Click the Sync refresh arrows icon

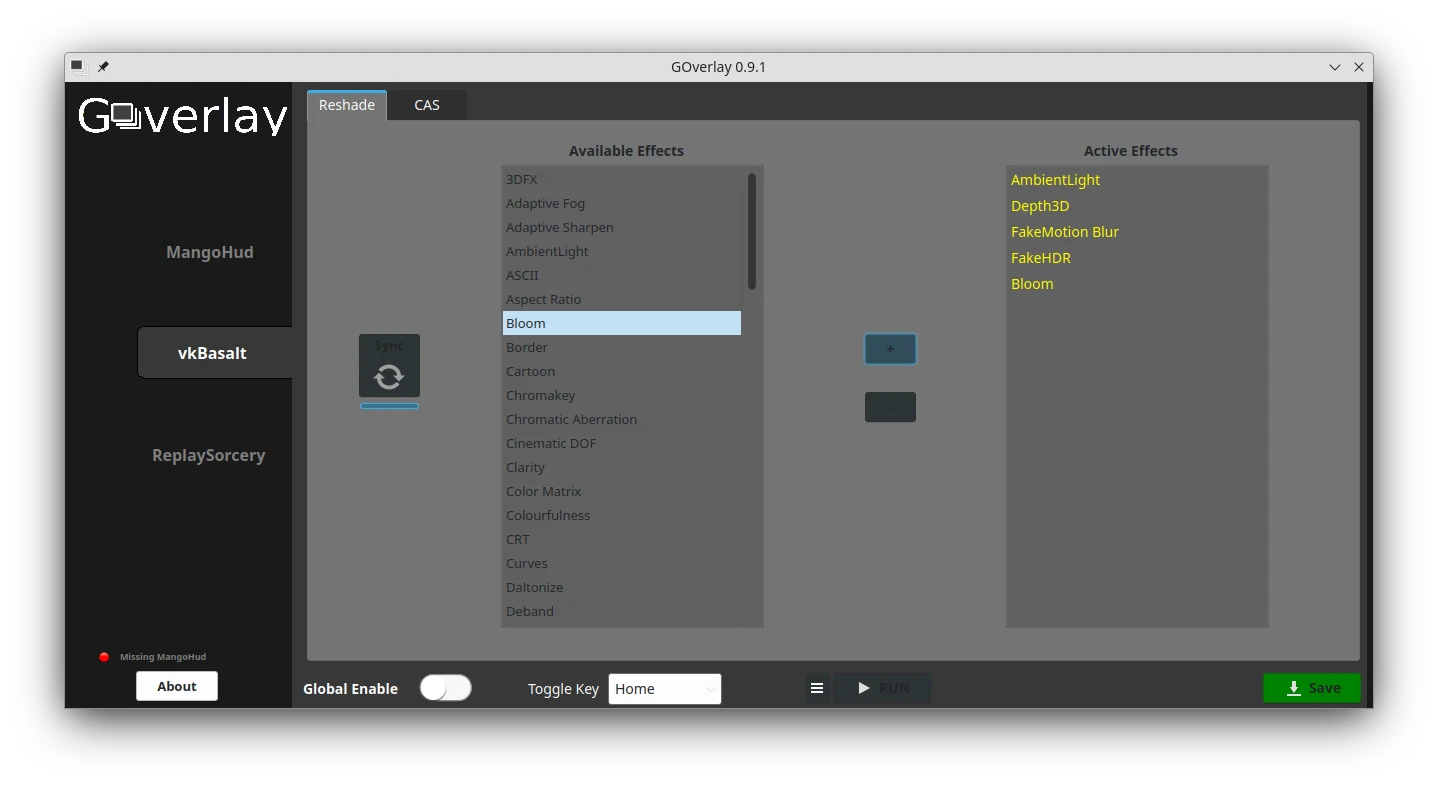(389, 376)
